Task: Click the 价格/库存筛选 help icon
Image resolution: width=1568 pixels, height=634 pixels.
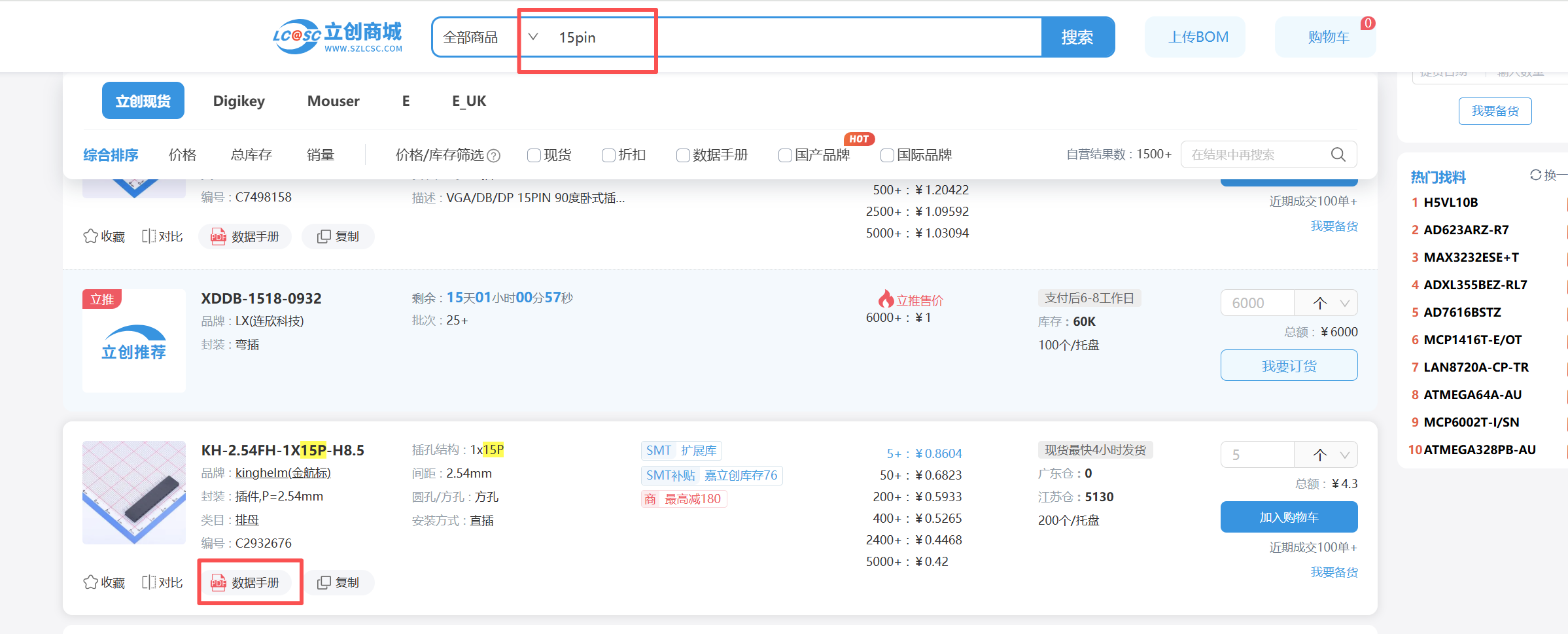Action: pyautogui.click(x=494, y=156)
